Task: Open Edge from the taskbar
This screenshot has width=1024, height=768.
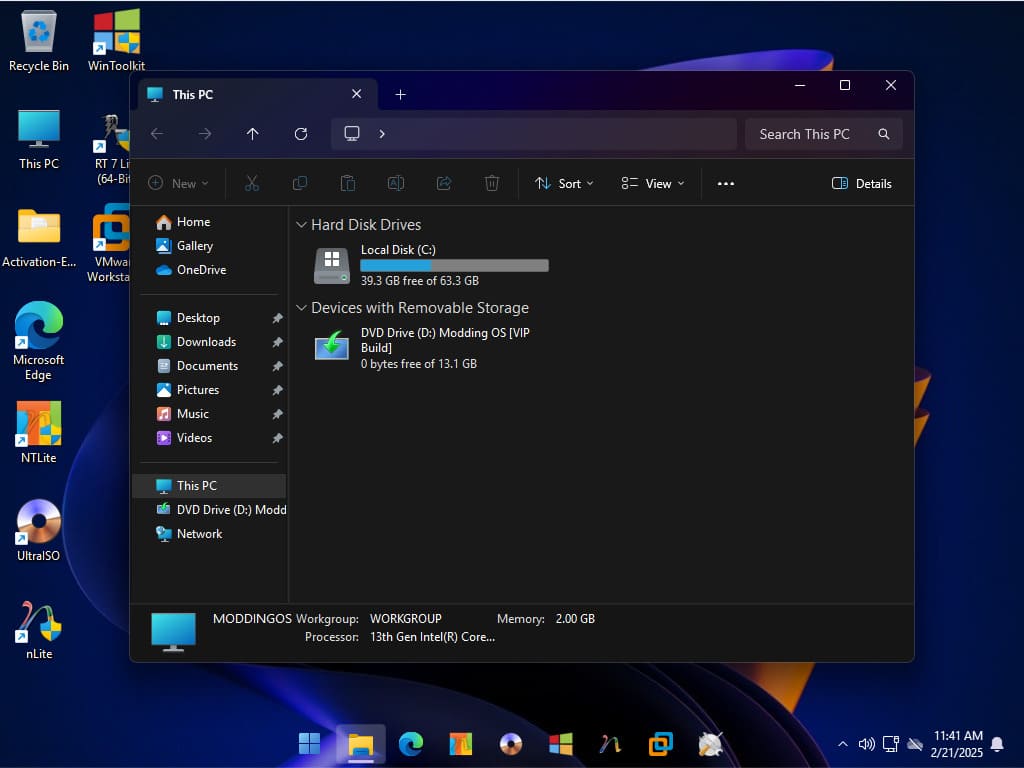Action: (x=411, y=743)
